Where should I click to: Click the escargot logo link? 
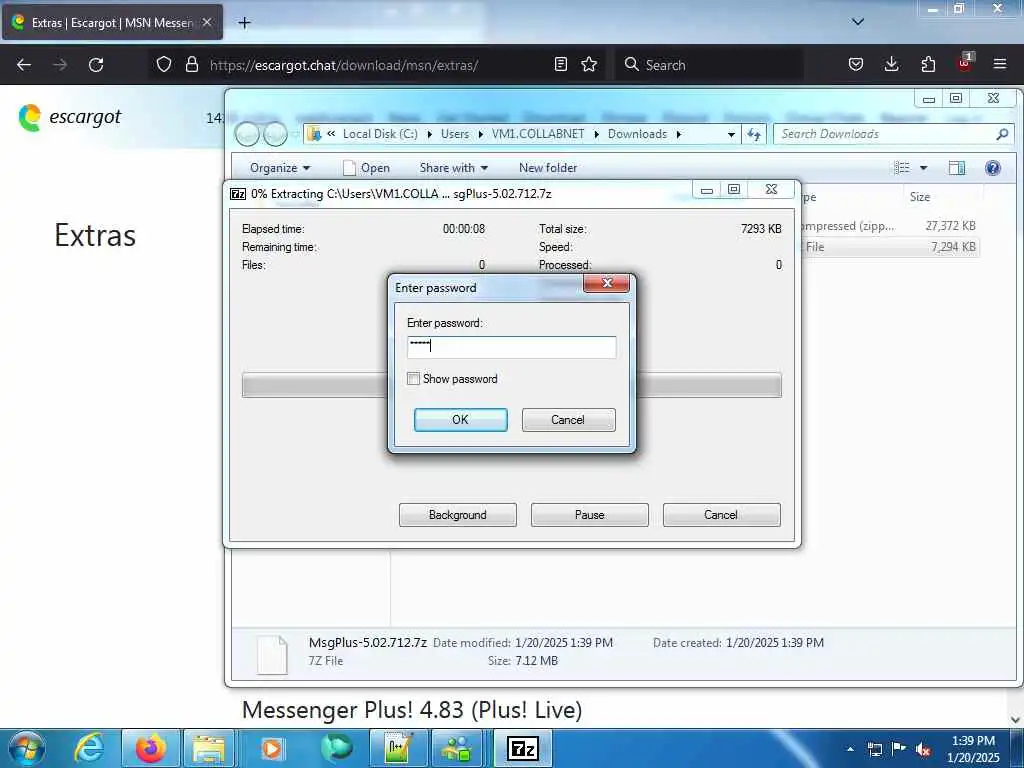pos(70,118)
